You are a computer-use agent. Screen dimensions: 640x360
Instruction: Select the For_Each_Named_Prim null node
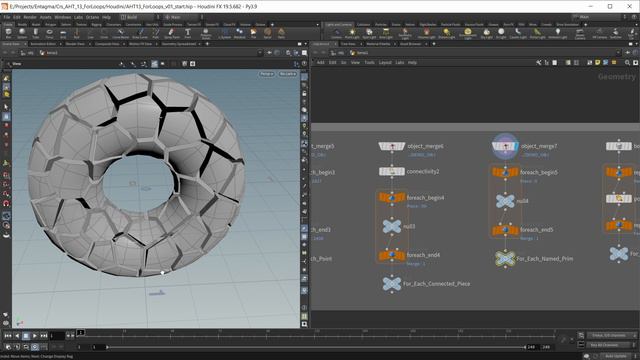coord(505,258)
